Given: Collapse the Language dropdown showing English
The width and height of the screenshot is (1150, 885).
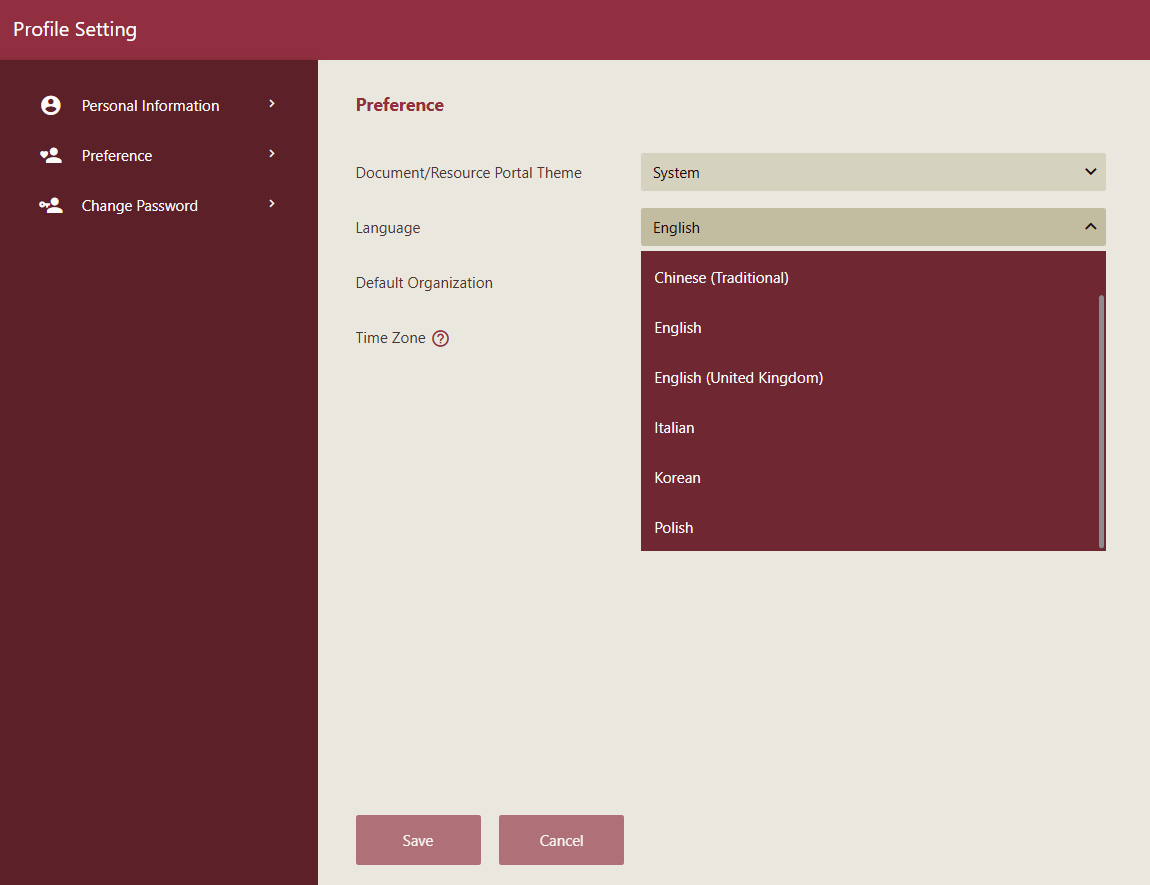Looking at the screenshot, I should 873,227.
